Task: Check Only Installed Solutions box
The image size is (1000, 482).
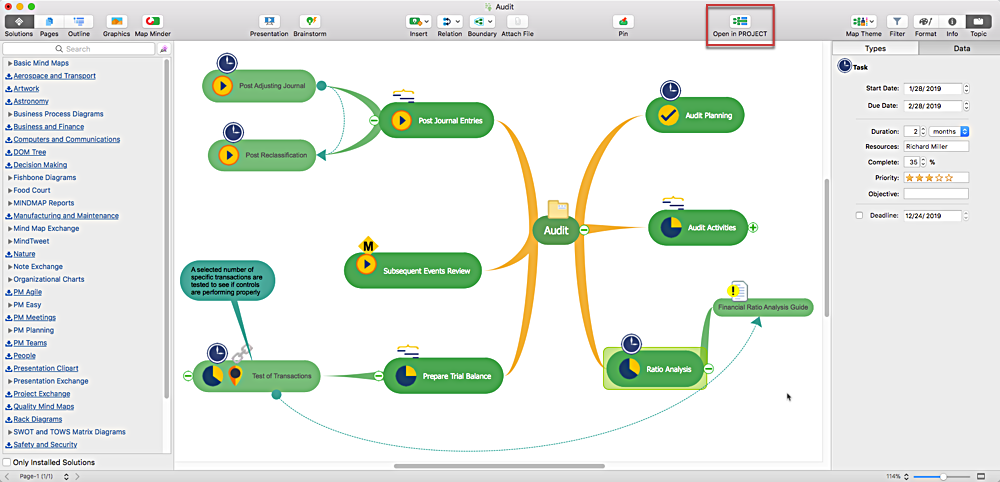Action: (x=8, y=463)
